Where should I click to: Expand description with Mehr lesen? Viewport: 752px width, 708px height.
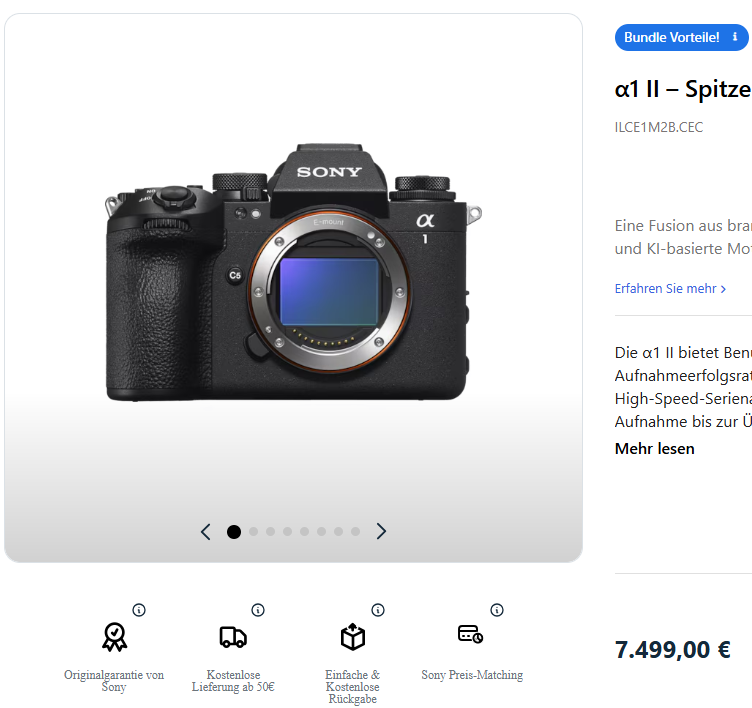[654, 448]
